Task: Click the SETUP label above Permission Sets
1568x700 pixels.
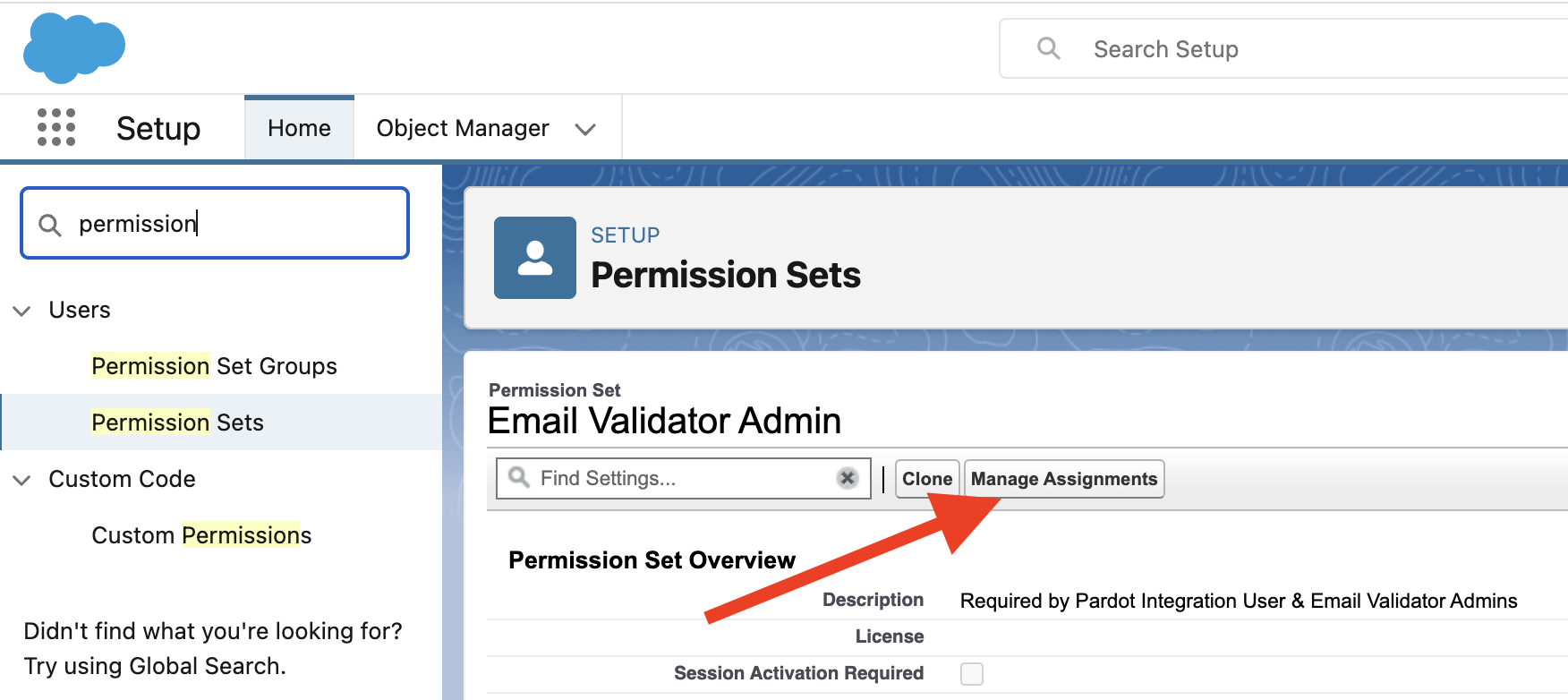Action: 625,235
